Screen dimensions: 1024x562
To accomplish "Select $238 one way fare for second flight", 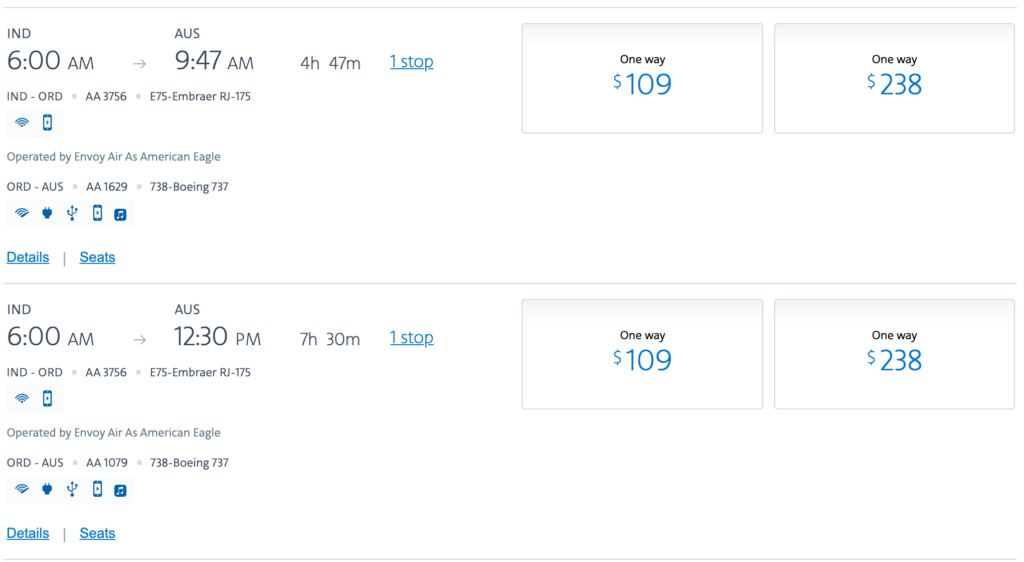I will [894, 354].
